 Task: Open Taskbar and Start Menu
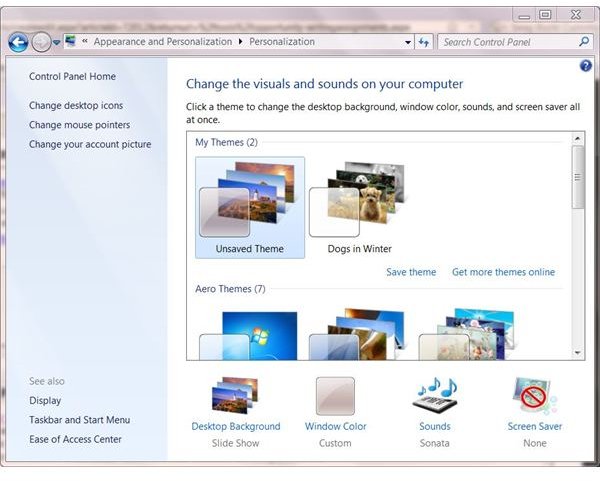(x=80, y=420)
